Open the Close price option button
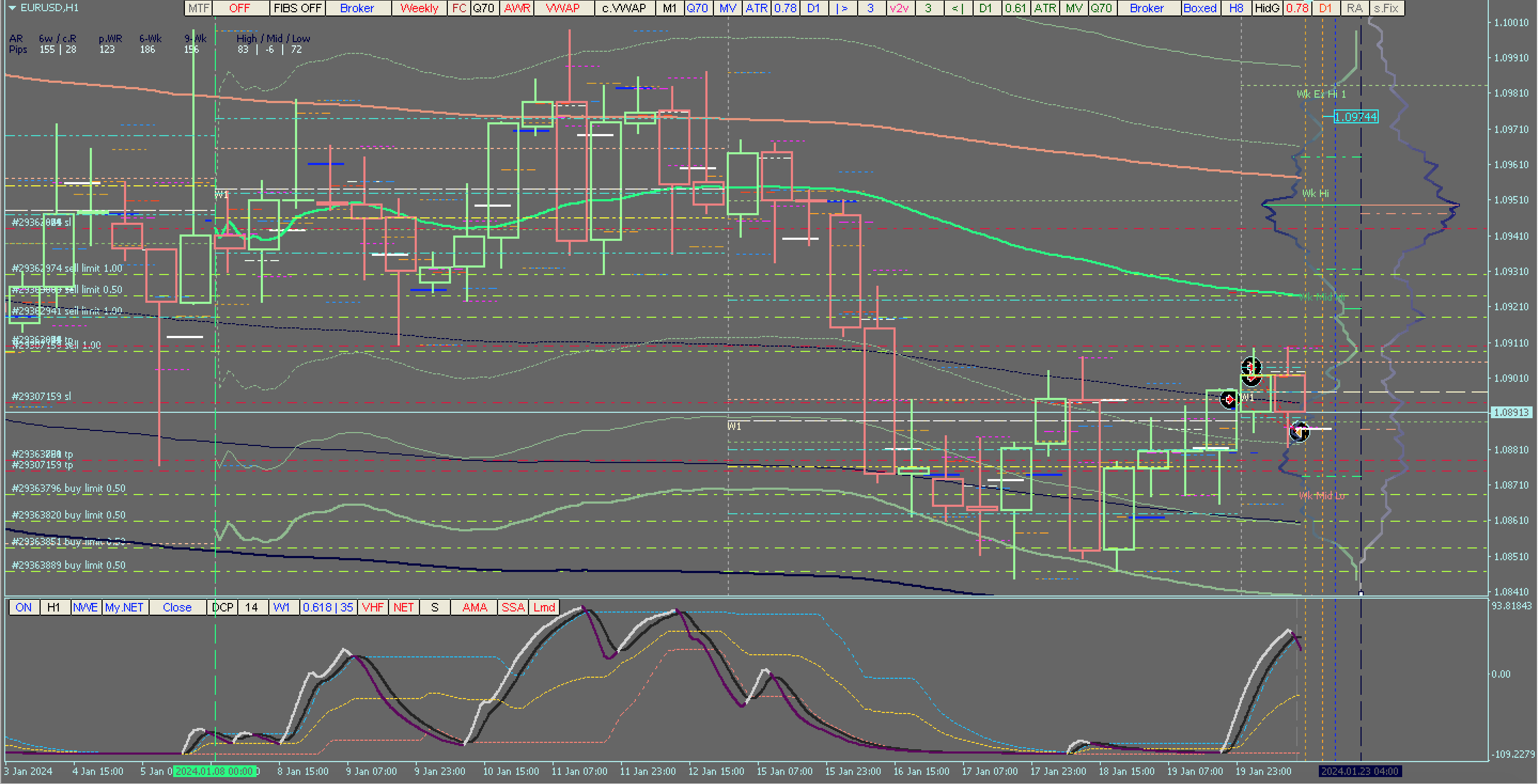The width and height of the screenshot is (1539, 784). (x=177, y=607)
